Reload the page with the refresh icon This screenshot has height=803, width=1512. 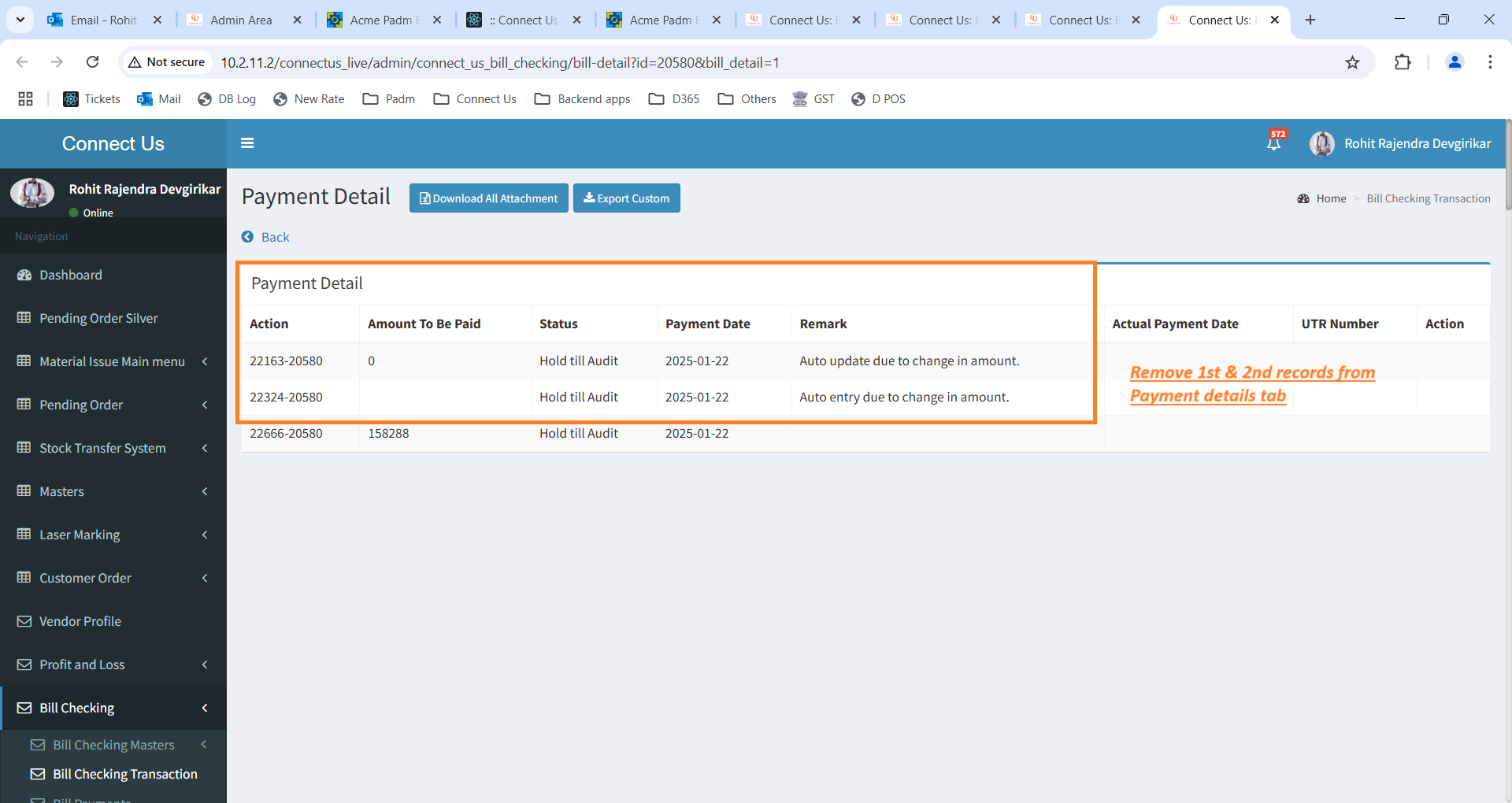coord(93,62)
